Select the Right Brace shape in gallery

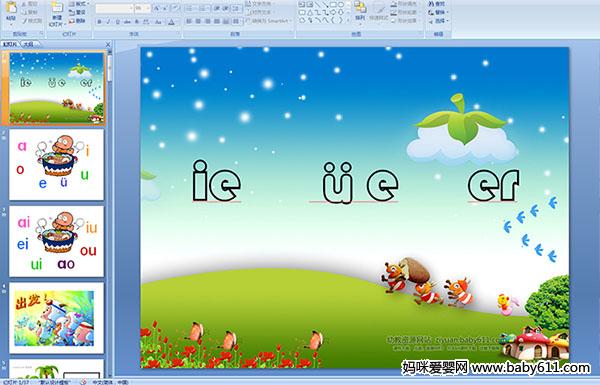point(341,20)
